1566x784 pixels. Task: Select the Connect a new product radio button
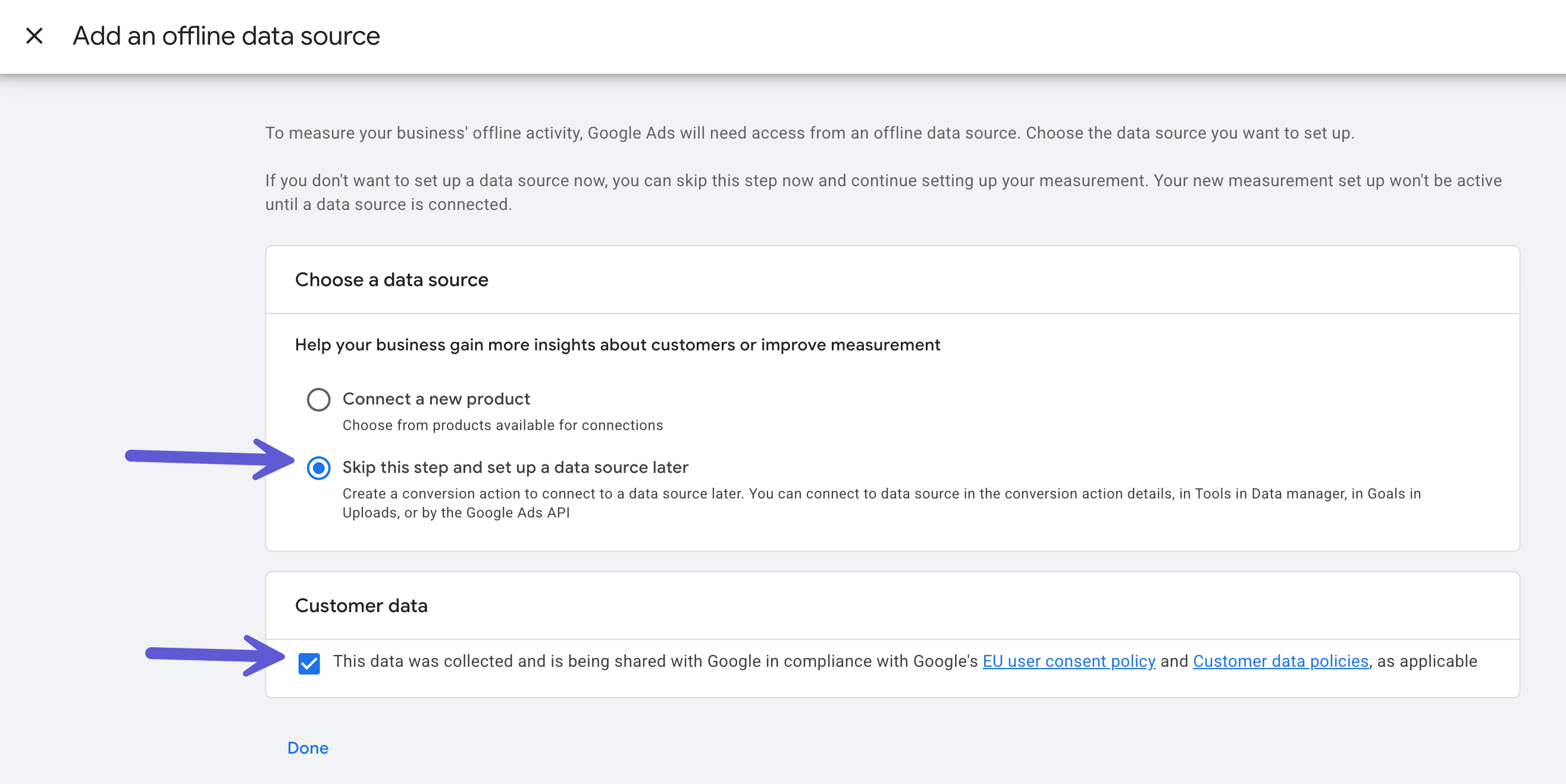(318, 399)
